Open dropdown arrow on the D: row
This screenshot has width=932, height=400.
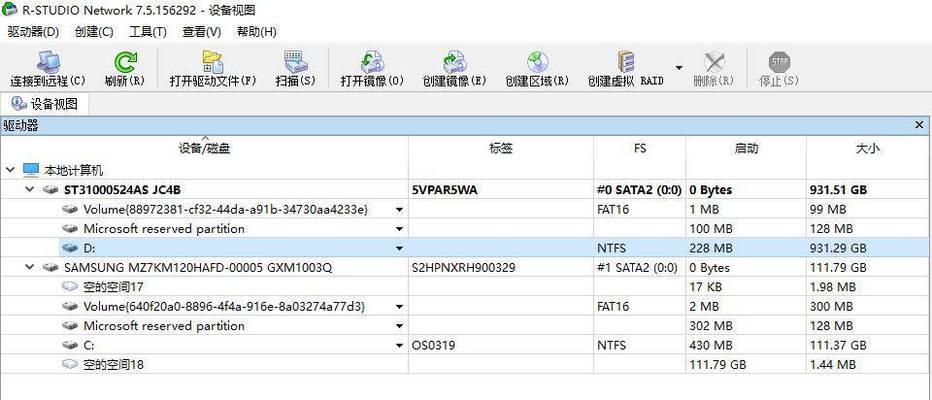399,248
